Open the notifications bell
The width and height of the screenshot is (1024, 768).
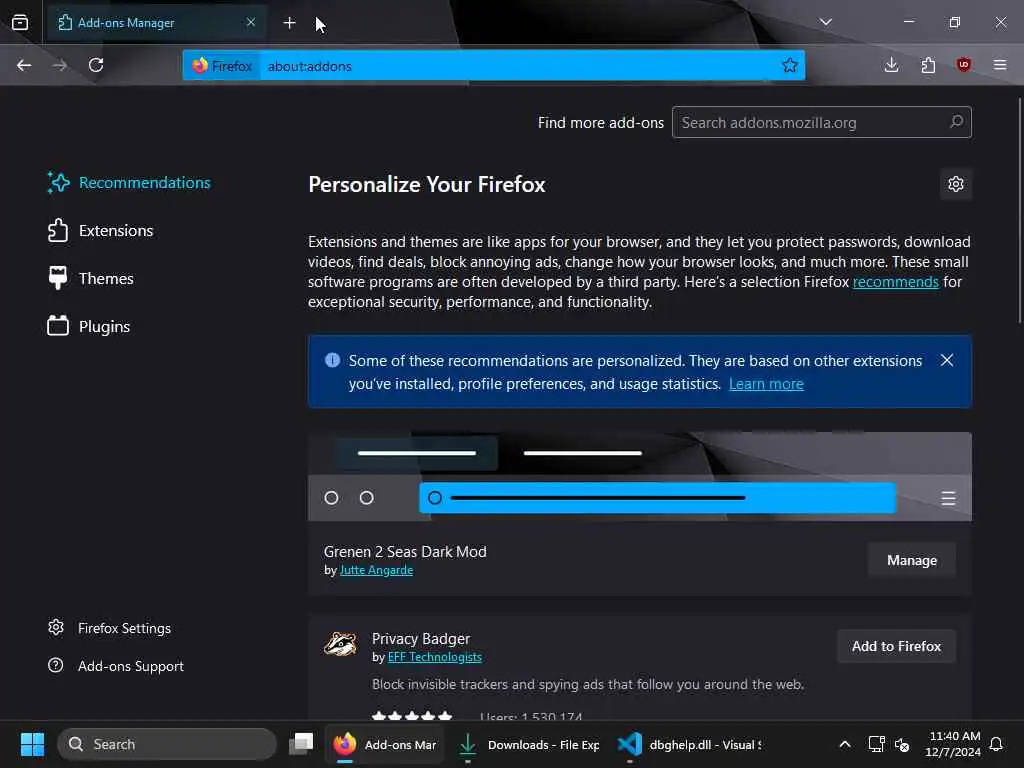(x=996, y=744)
